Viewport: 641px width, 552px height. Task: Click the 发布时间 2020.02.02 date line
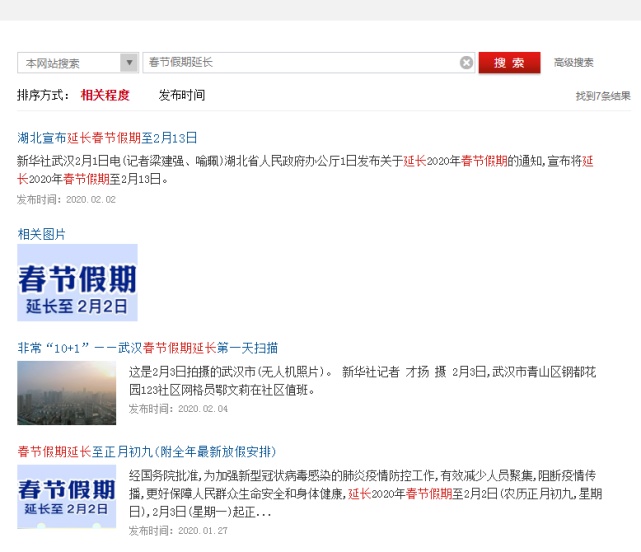(x=66, y=200)
